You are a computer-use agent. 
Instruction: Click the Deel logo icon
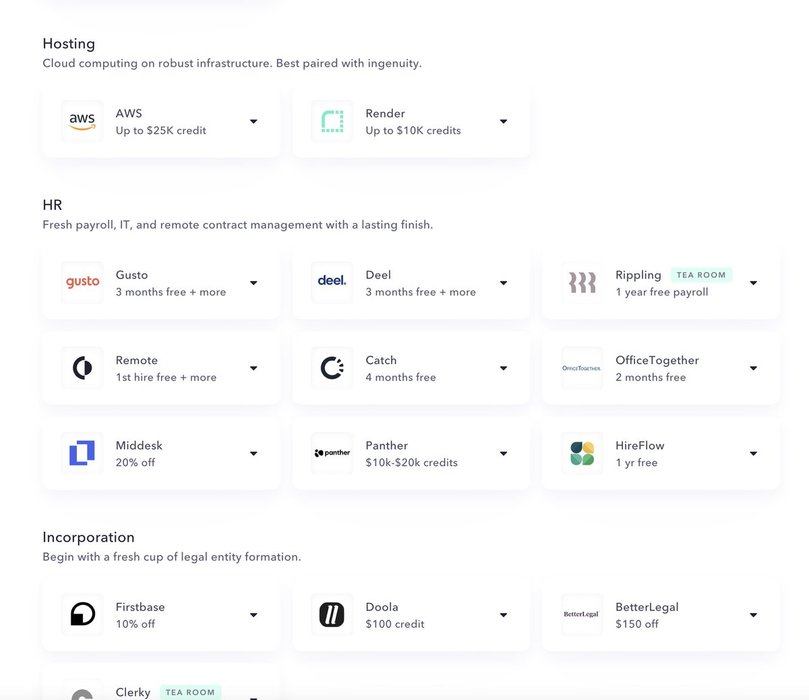click(332, 282)
